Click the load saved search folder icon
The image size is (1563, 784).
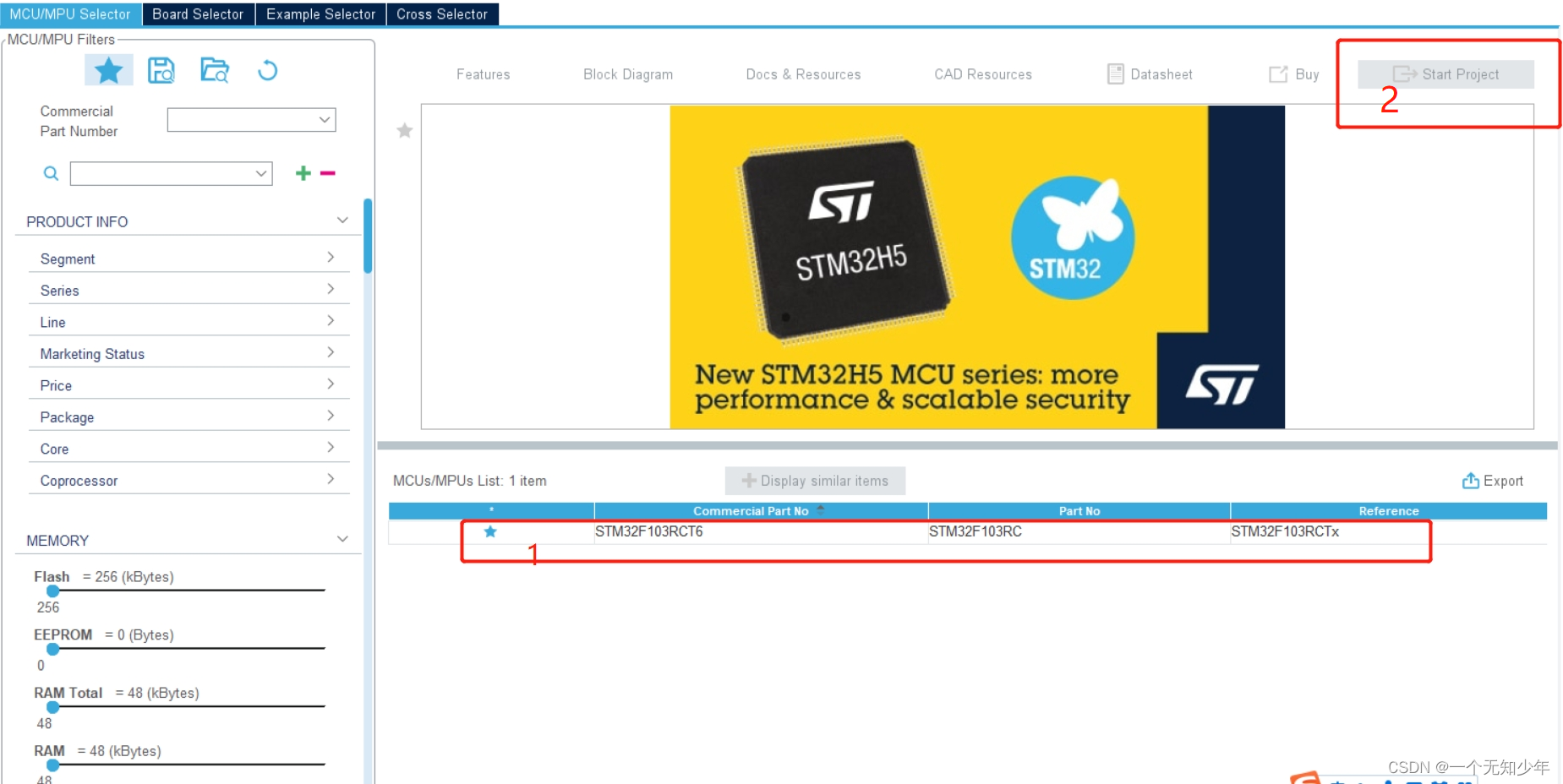[x=215, y=70]
